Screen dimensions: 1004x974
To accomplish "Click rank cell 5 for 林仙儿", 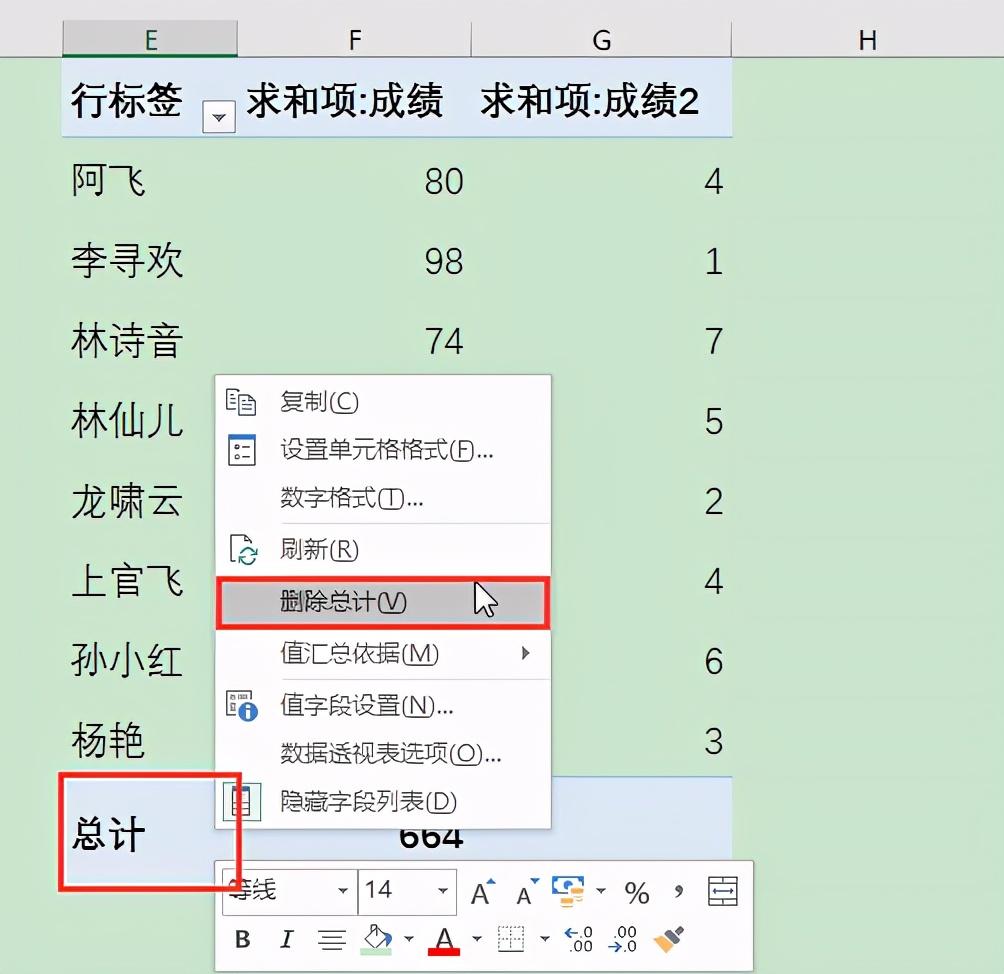I will click(x=714, y=421).
